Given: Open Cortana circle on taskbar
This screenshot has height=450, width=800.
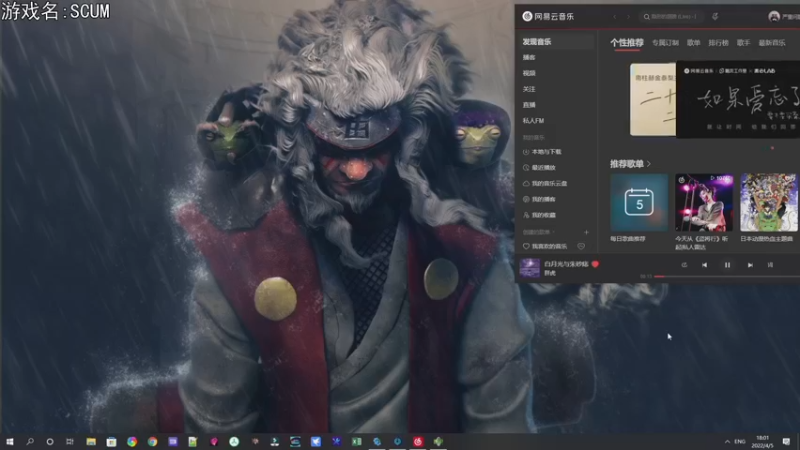Looking at the screenshot, I should coord(50,441).
